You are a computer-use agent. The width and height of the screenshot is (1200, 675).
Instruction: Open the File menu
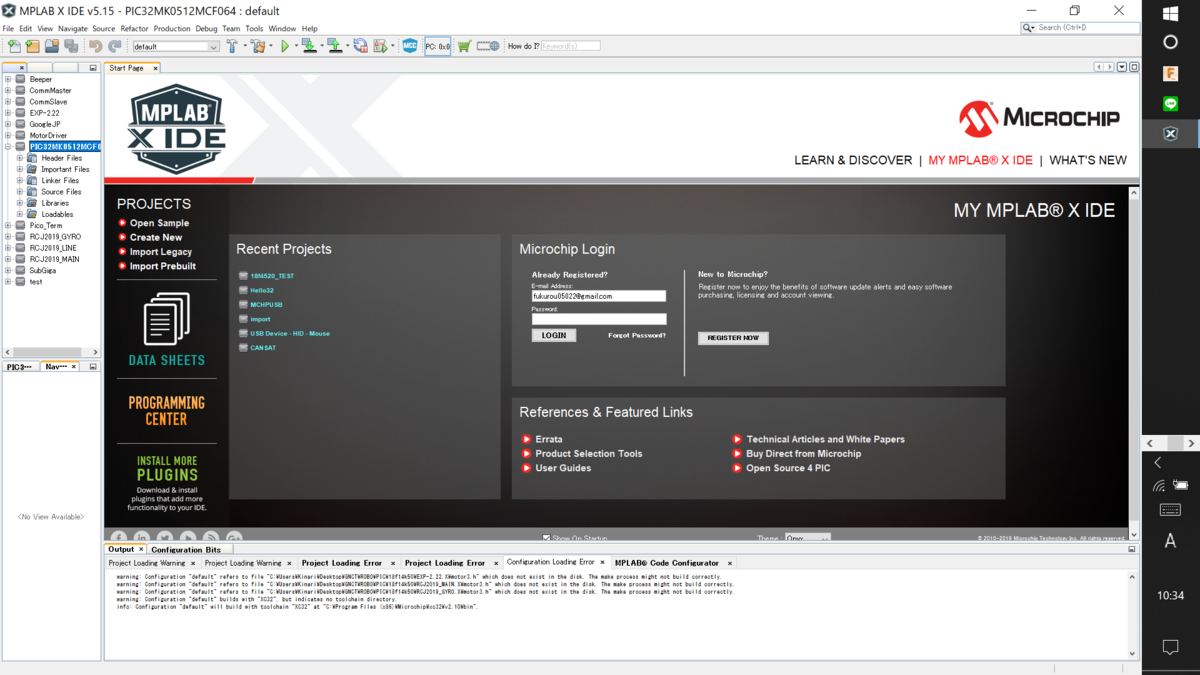(x=8, y=29)
